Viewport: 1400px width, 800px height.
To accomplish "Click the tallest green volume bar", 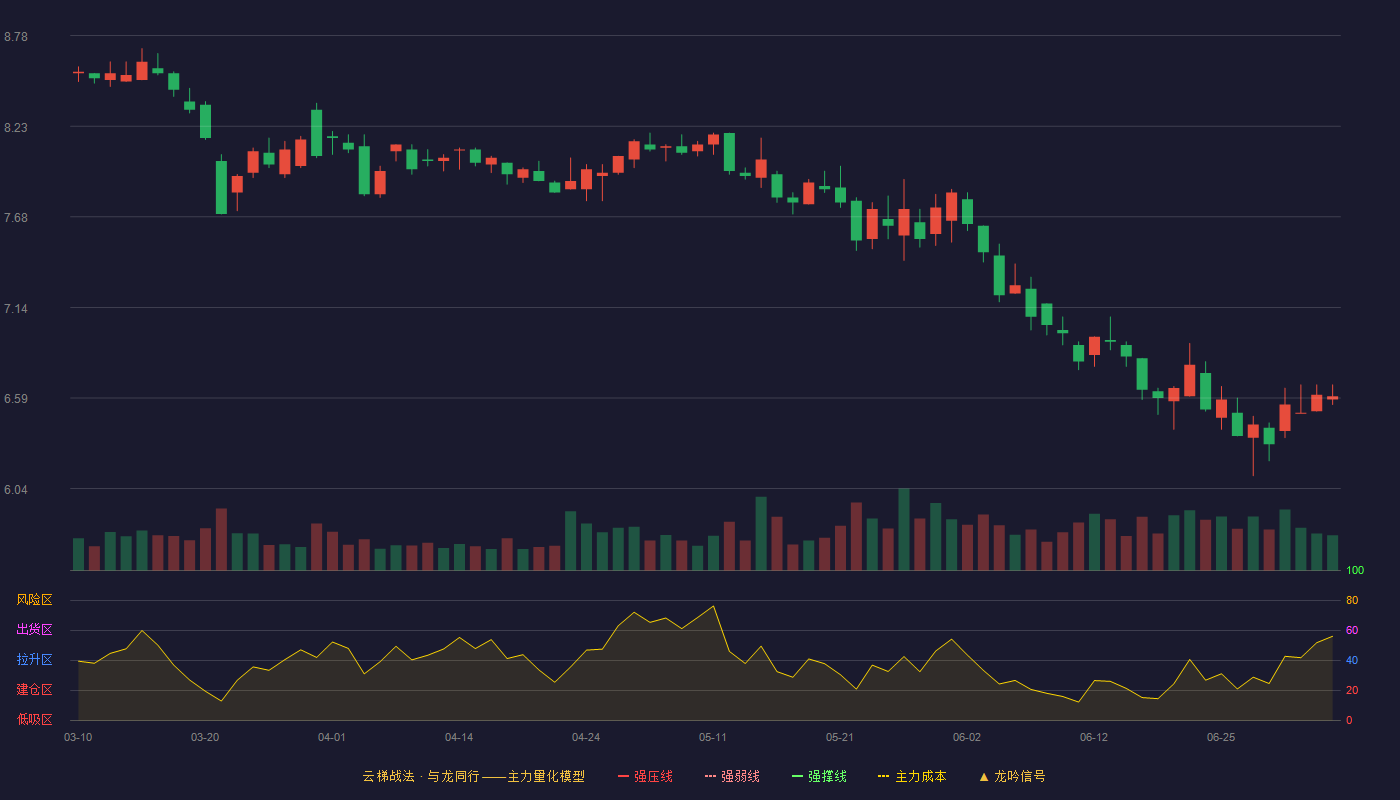I will (x=904, y=529).
